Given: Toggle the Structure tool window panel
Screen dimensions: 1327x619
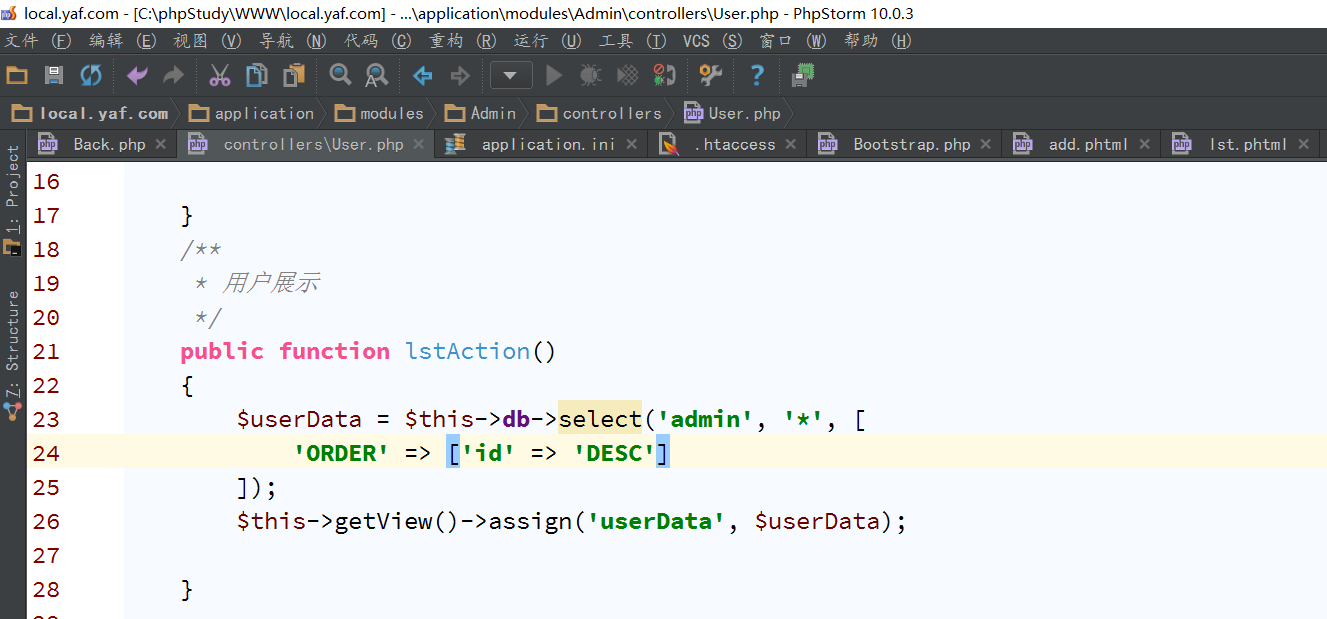Looking at the screenshot, I should tap(13, 340).
